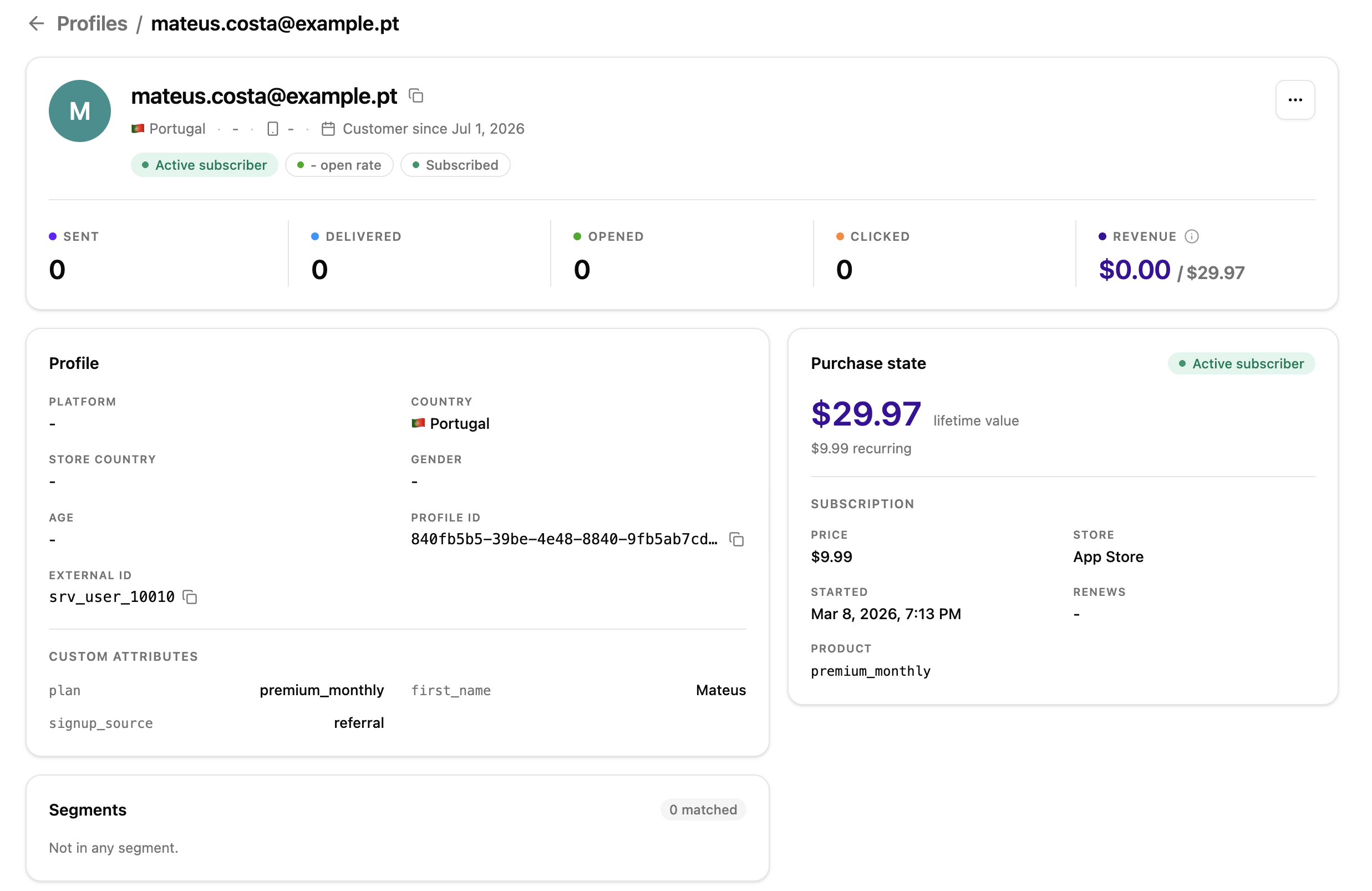Click the open rate badge

pyautogui.click(x=339, y=165)
